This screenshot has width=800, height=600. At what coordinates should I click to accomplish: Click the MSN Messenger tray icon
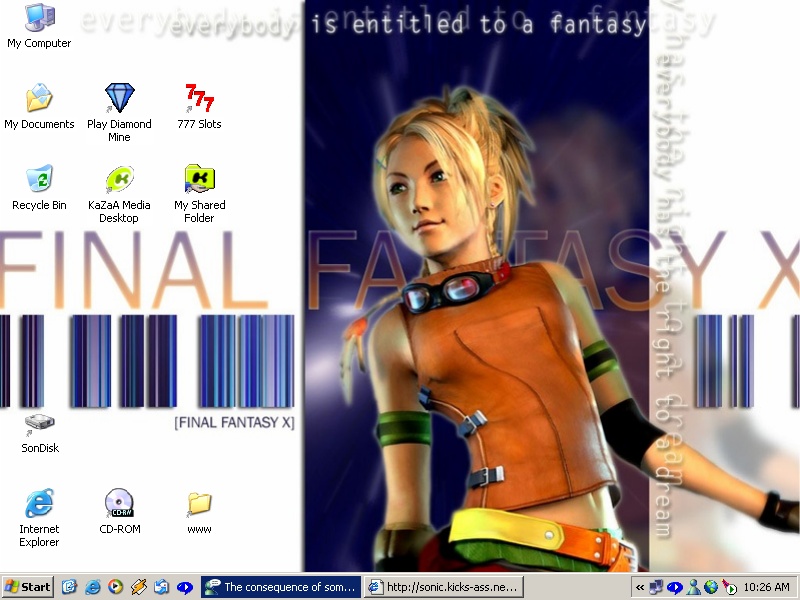[x=693, y=587]
